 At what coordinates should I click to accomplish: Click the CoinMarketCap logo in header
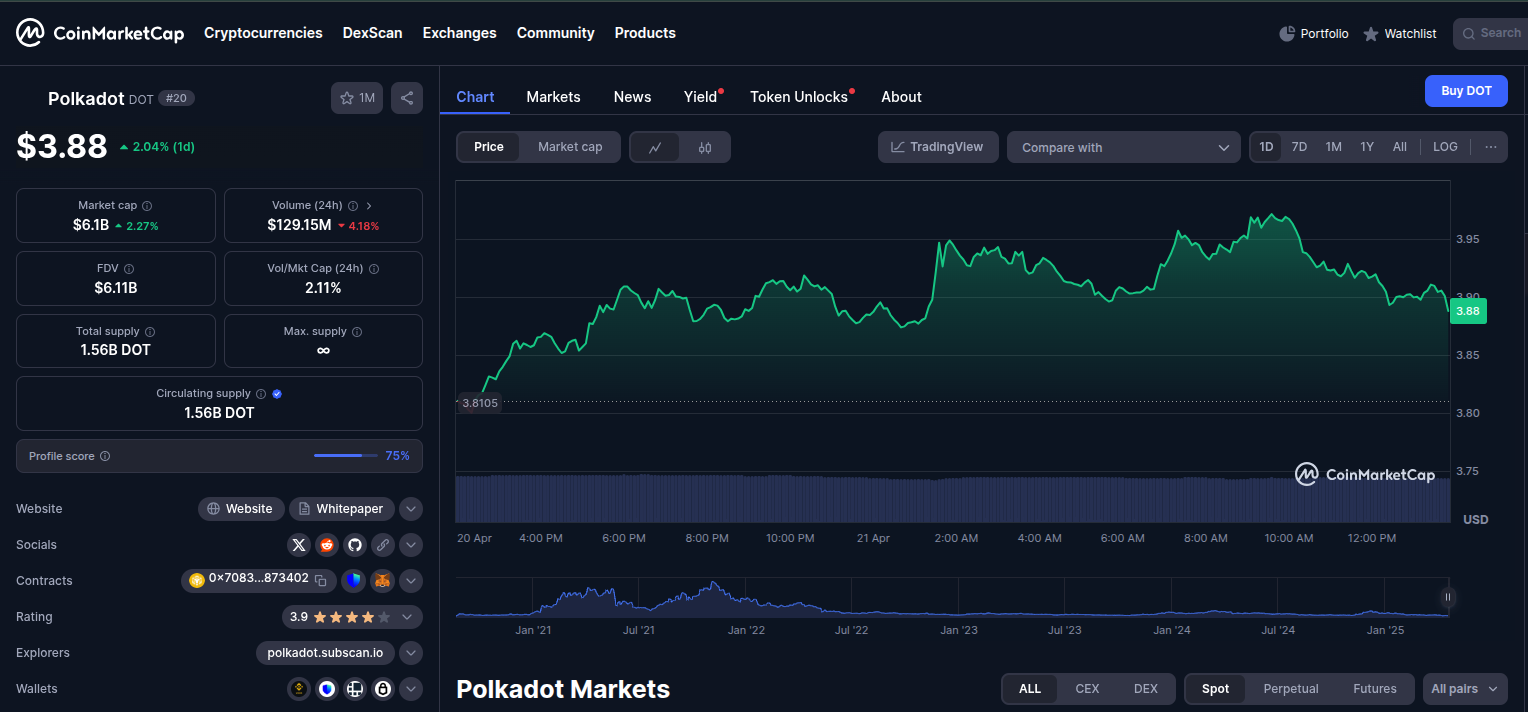[x=100, y=33]
